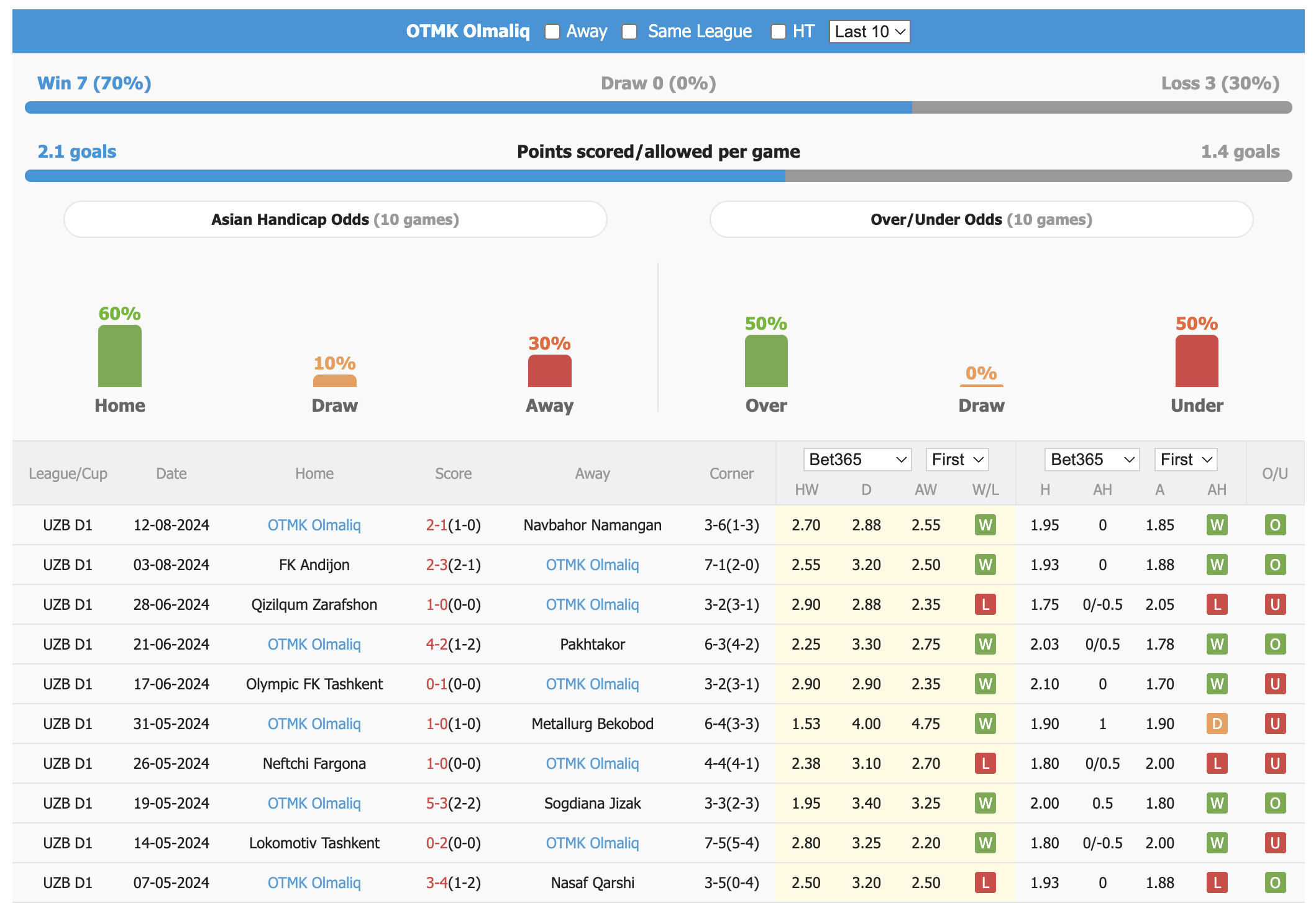The height and width of the screenshot is (903, 1316).
Task: Click the handicap W badge in 03-08-2024 row
Action: pyautogui.click(x=1217, y=565)
